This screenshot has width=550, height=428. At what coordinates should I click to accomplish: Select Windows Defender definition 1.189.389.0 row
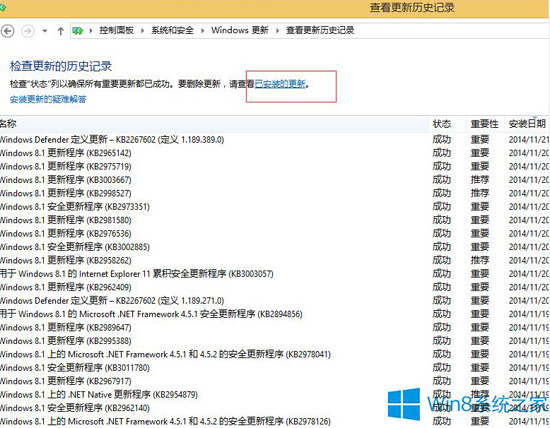tap(275, 140)
